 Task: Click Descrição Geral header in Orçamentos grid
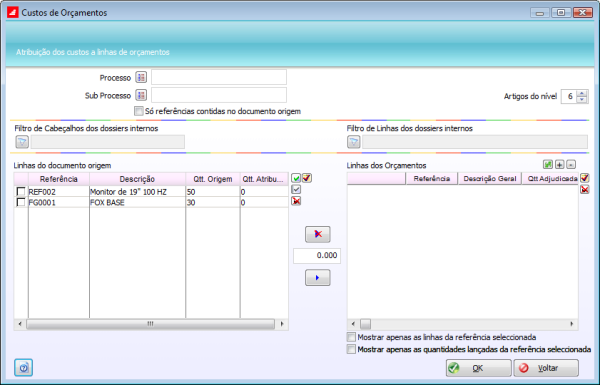tap(490, 179)
